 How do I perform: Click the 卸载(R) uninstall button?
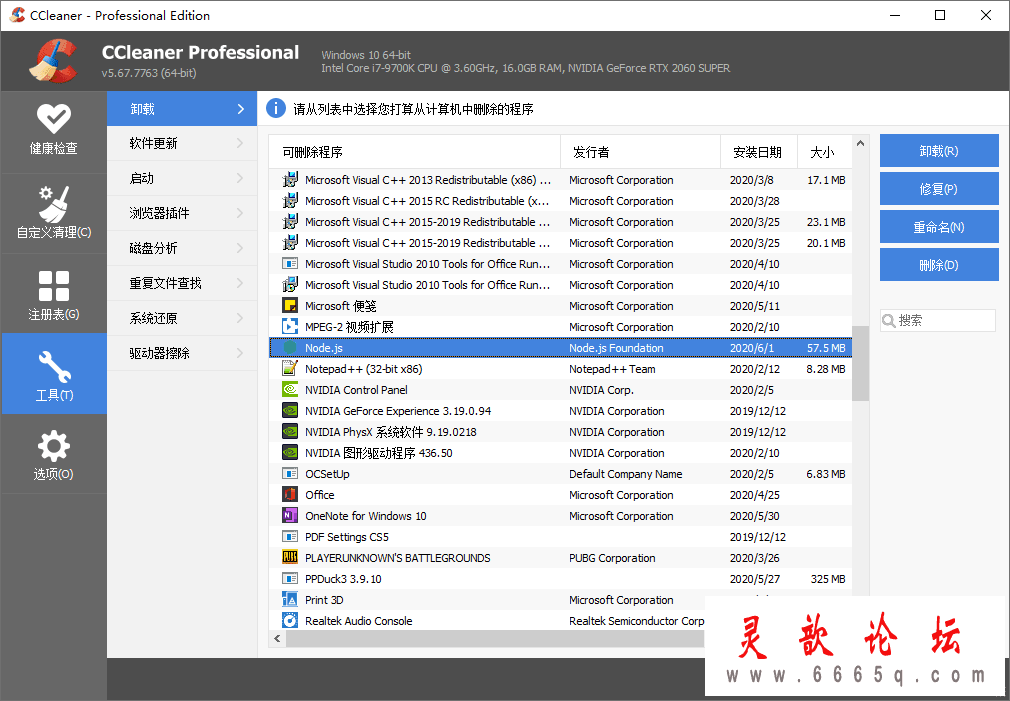pos(939,151)
